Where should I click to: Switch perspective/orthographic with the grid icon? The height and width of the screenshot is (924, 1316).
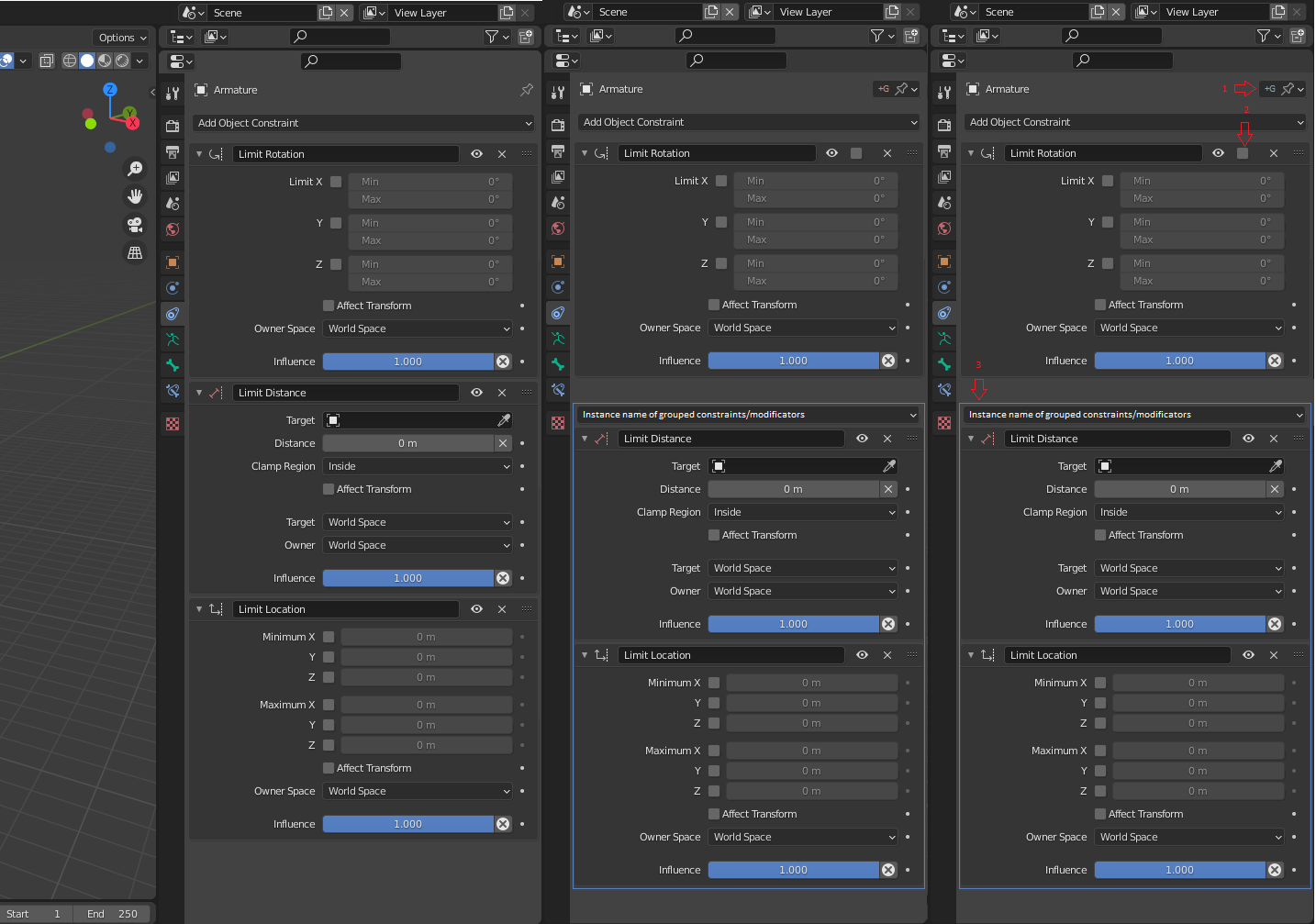135,252
